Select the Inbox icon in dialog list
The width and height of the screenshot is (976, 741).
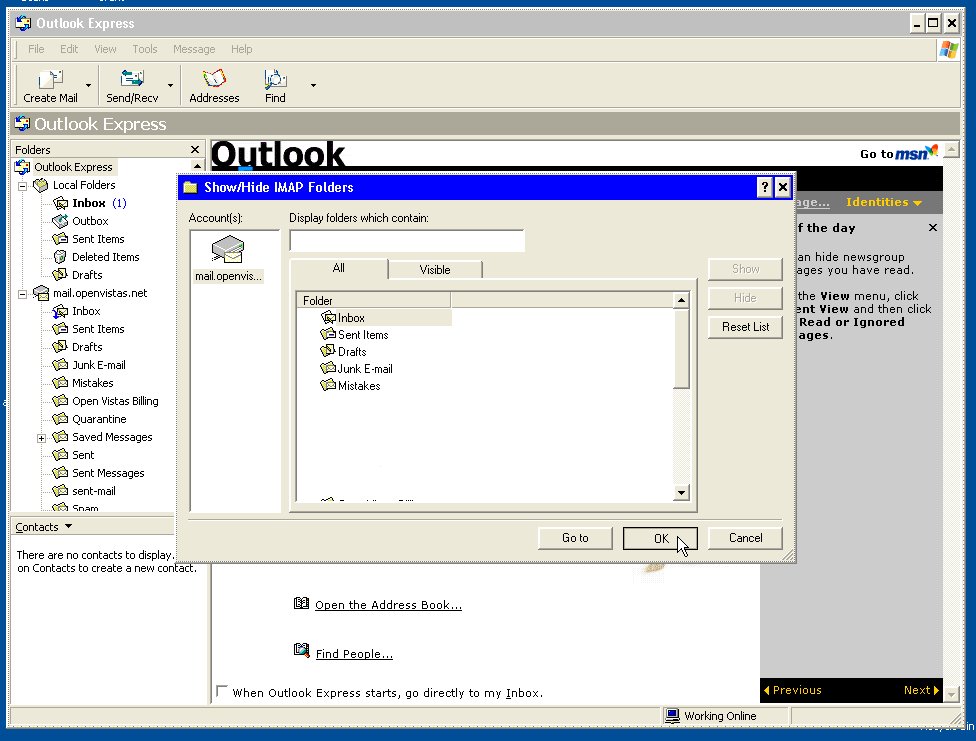coord(328,318)
